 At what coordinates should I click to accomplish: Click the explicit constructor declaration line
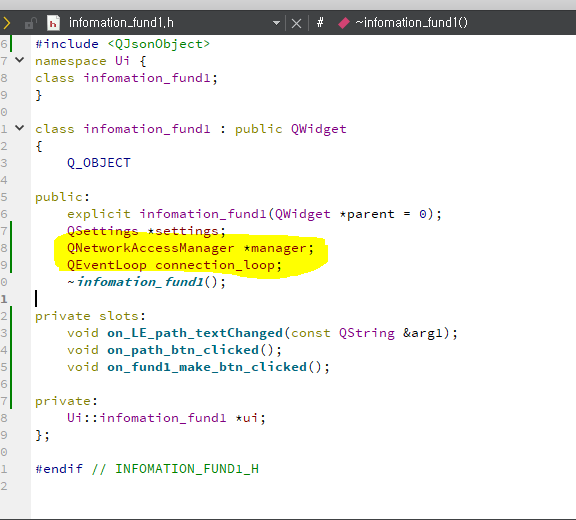(x=254, y=214)
